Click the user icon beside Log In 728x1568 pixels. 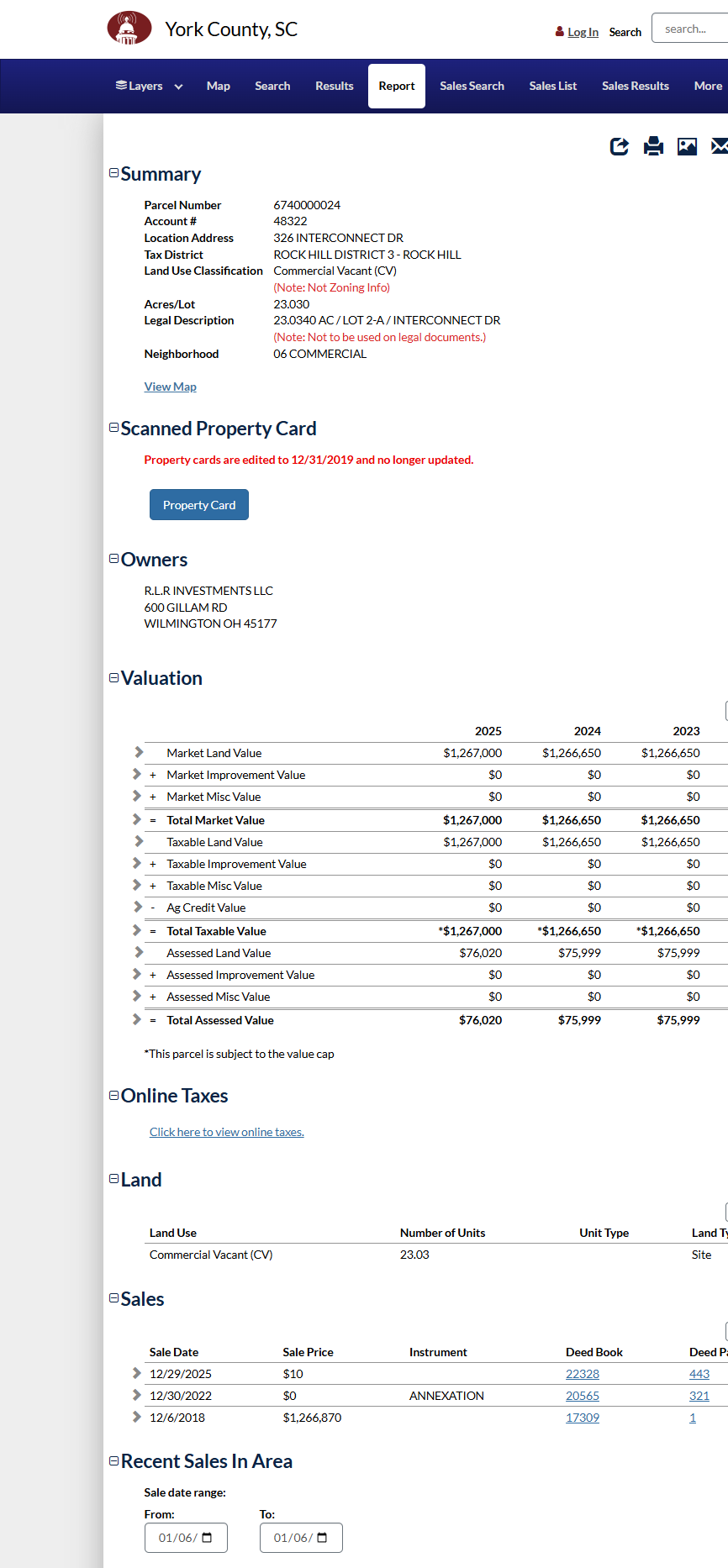560,32
